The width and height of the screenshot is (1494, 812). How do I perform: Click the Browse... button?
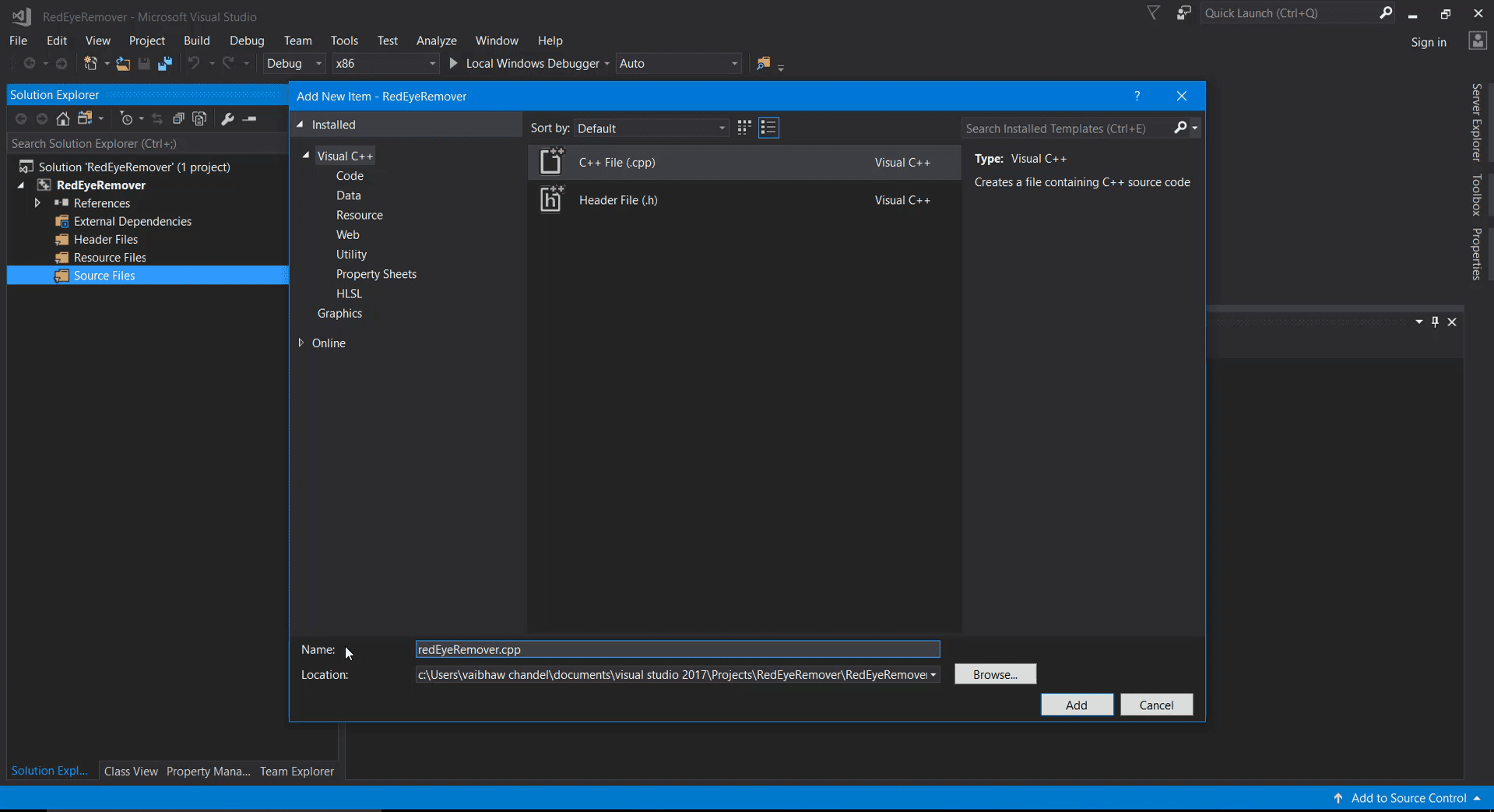995,674
